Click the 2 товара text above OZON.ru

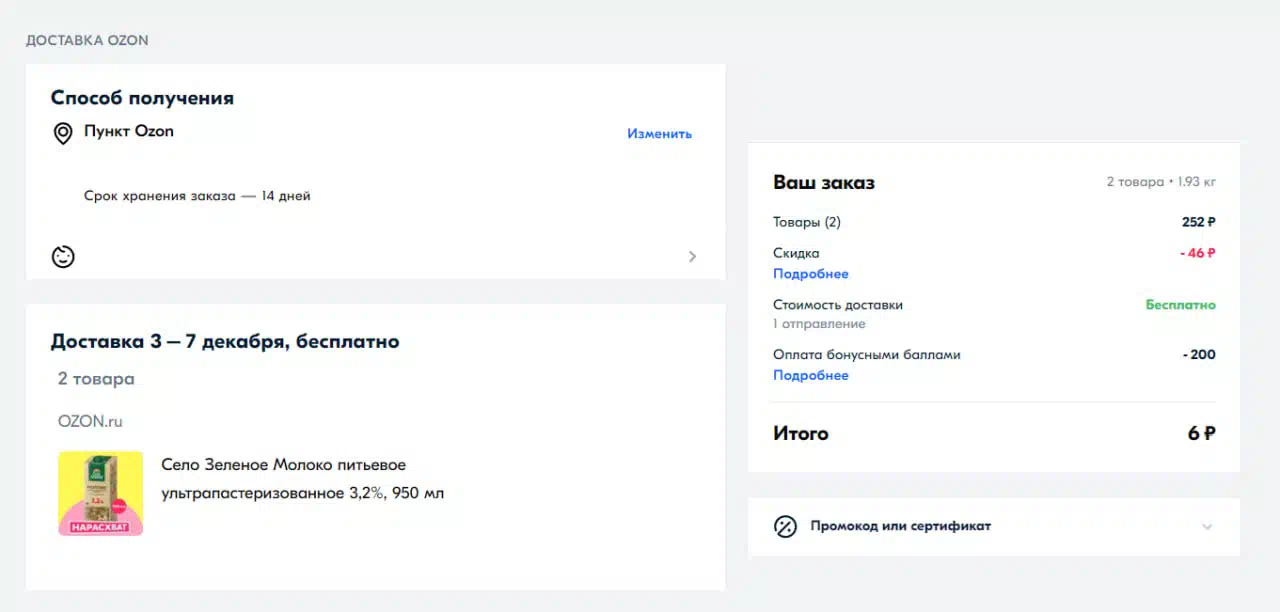click(96, 379)
